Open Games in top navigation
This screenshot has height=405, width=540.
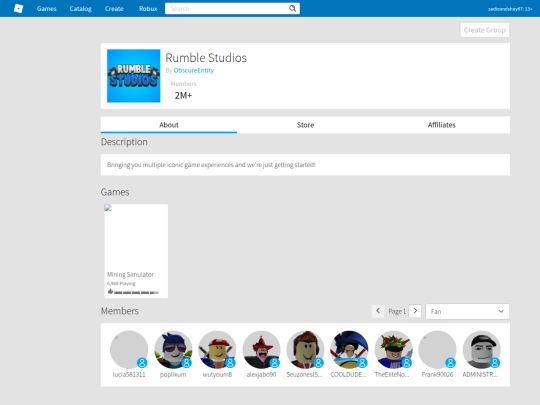46,9
